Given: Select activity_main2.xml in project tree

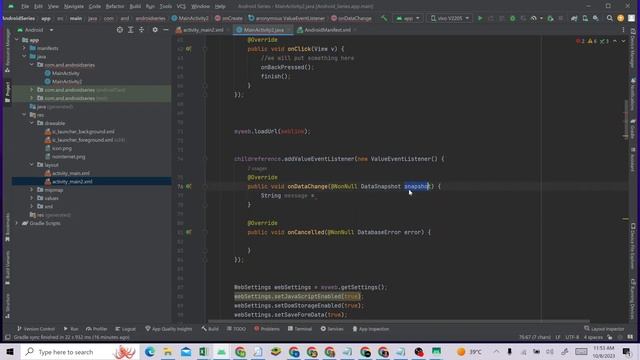Looking at the screenshot, I should [x=72, y=181].
